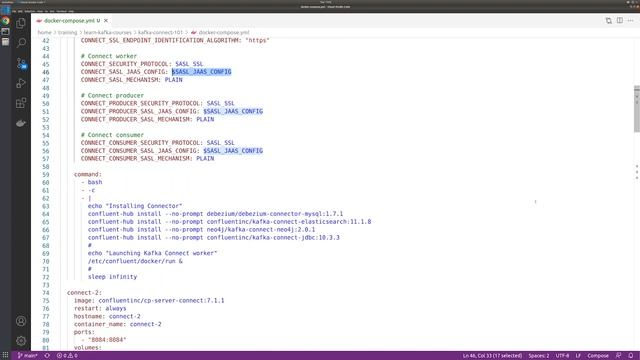
Task: Click 'command:' key on line 59
Action: [88, 174]
